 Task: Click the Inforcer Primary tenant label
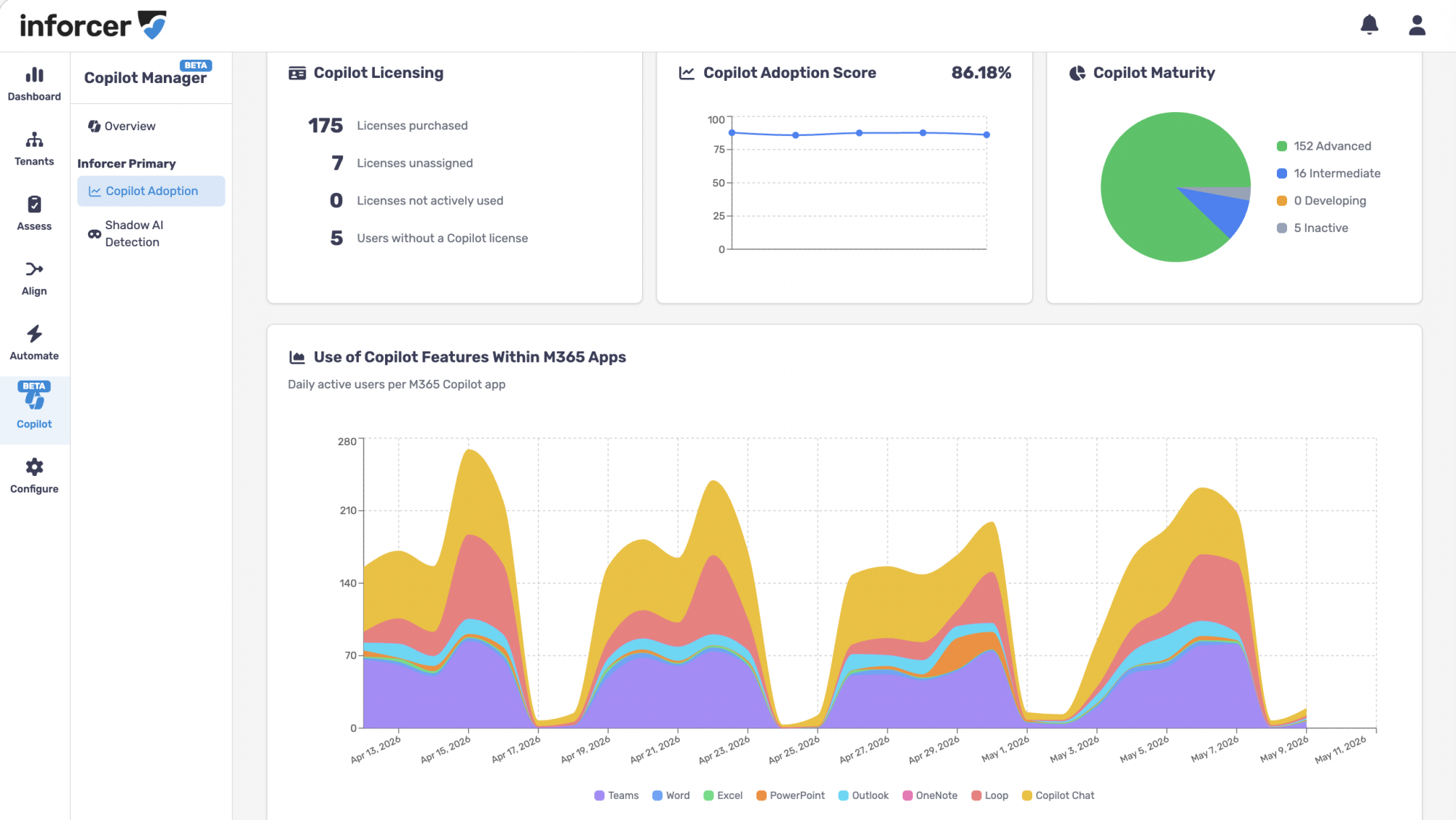pyautogui.click(x=127, y=164)
